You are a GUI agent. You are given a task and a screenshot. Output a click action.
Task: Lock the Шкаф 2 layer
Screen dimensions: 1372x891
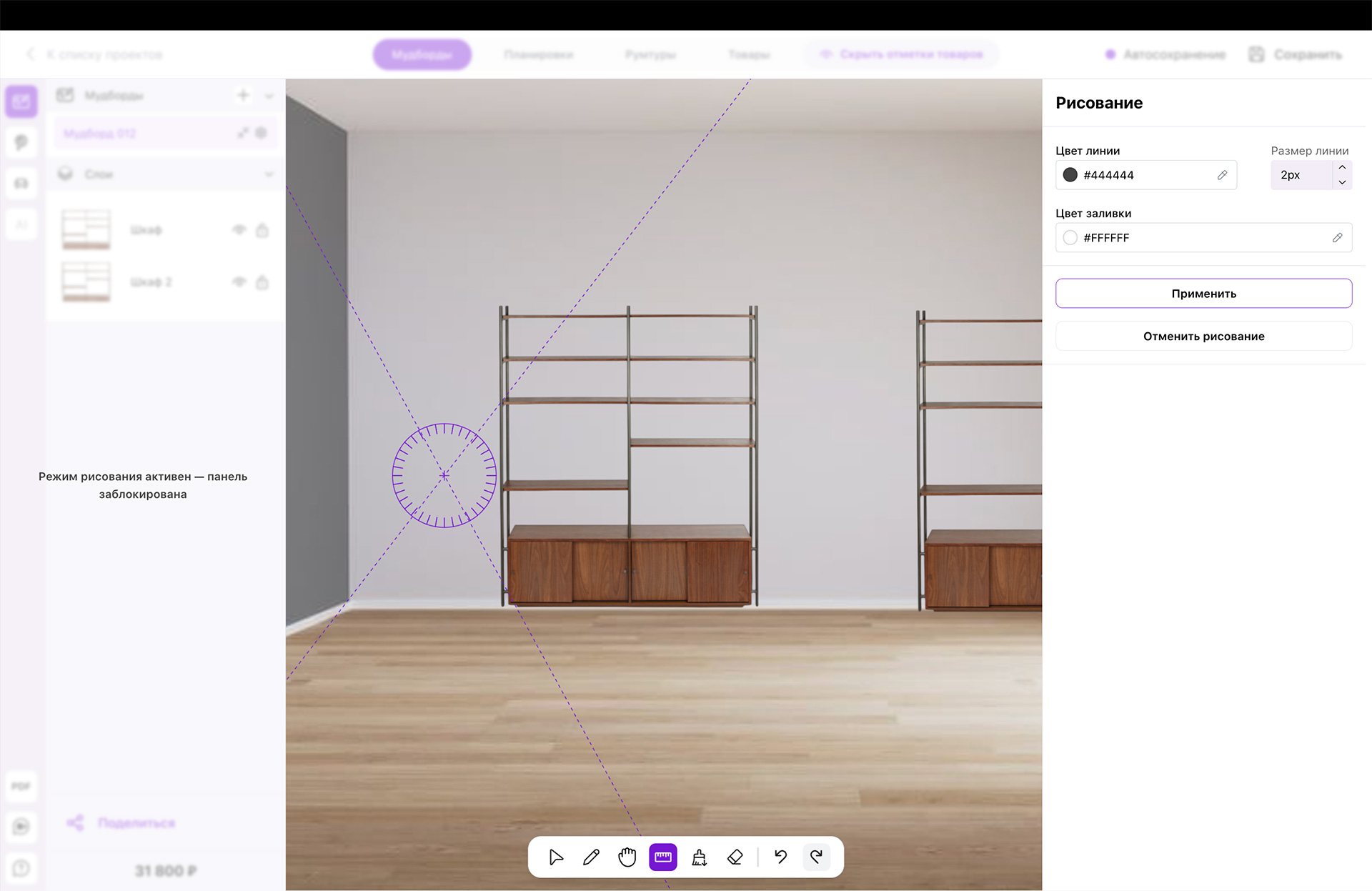pos(262,282)
